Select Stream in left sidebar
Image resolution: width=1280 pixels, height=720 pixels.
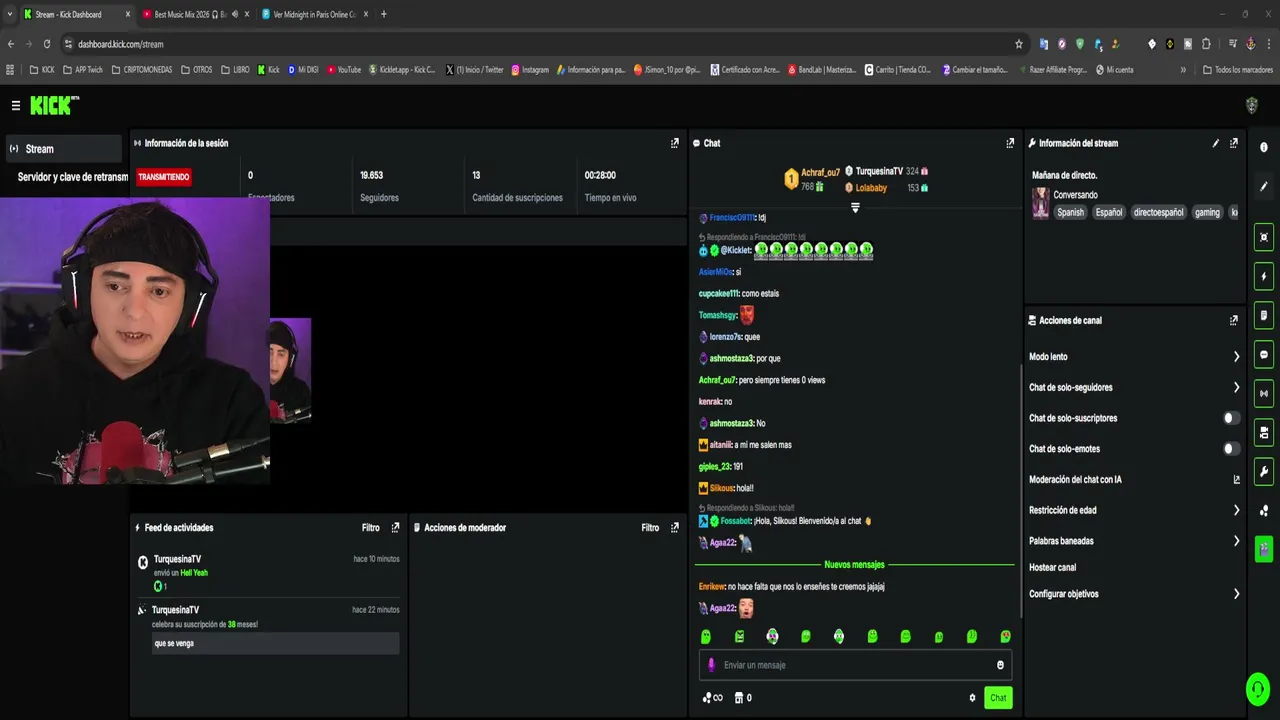coord(63,149)
